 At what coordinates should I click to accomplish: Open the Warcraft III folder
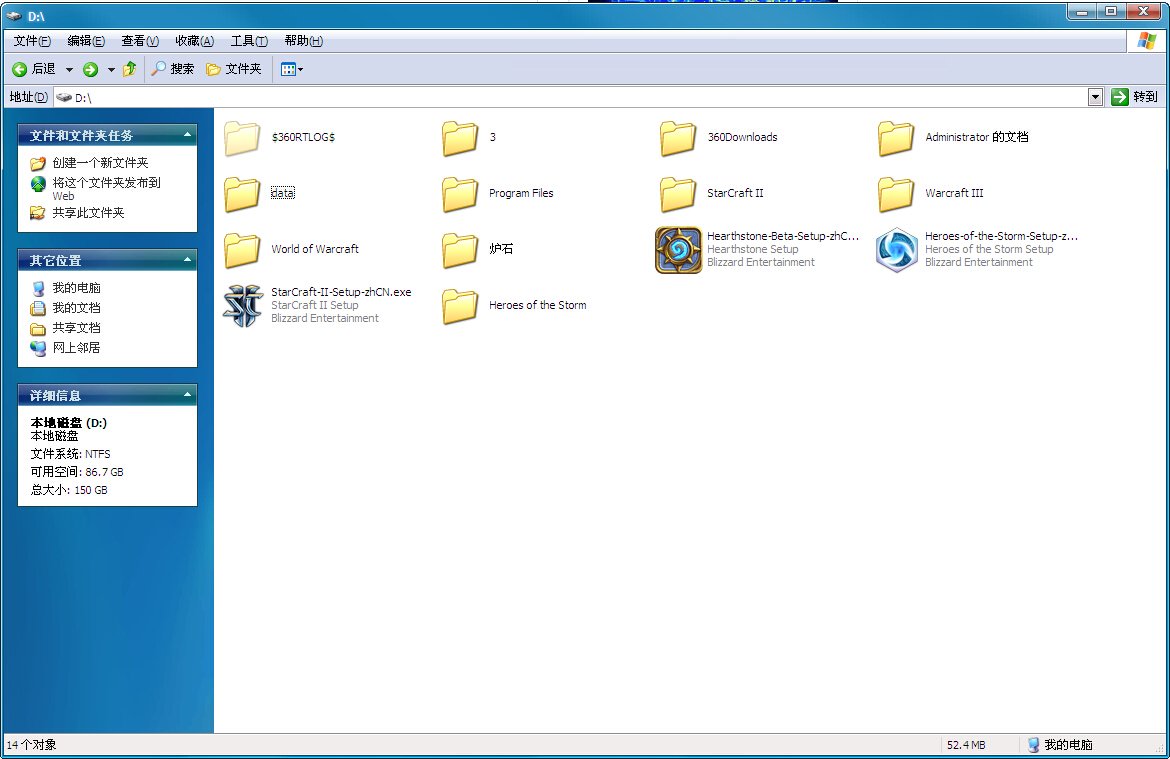coord(896,194)
